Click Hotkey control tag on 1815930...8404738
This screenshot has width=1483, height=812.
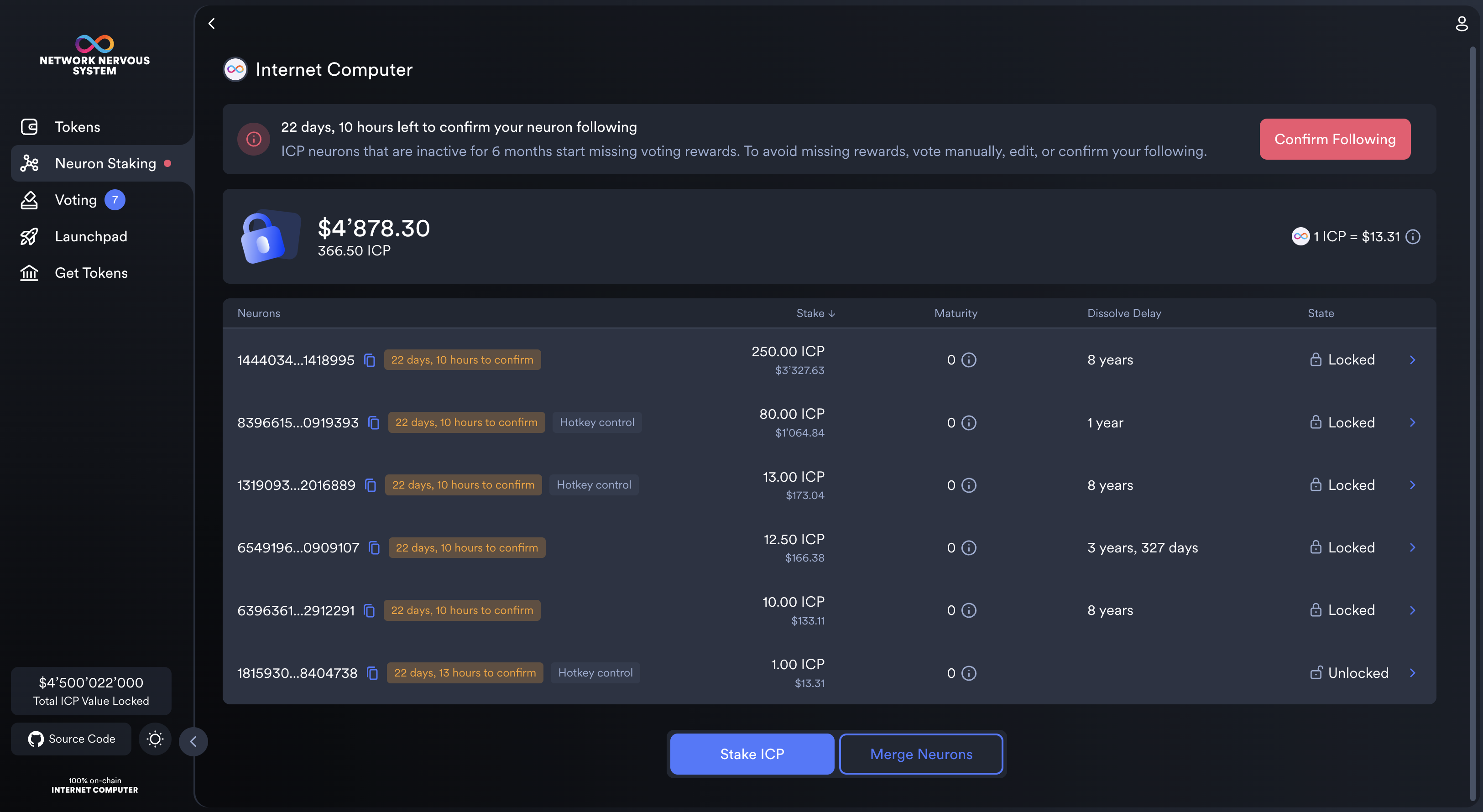tap(595, 673)
